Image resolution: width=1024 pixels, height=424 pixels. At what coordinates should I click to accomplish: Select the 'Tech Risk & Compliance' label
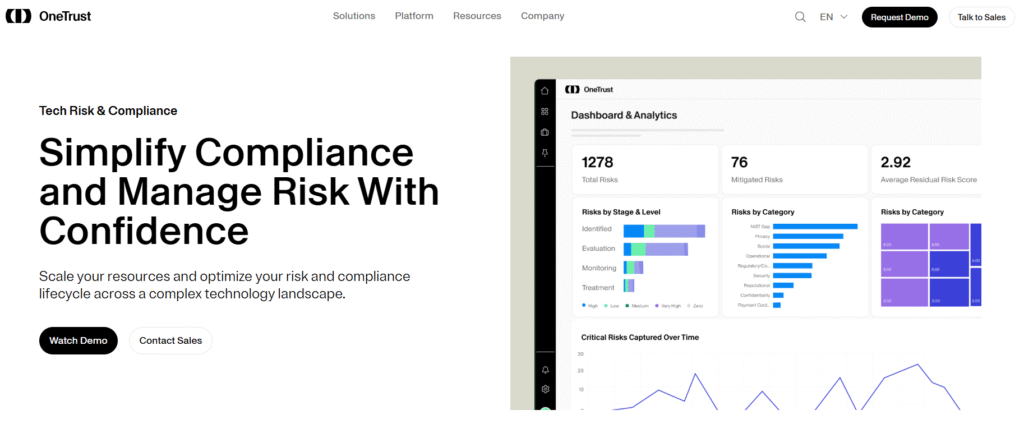pyautogui.click(x=108, y=111)
